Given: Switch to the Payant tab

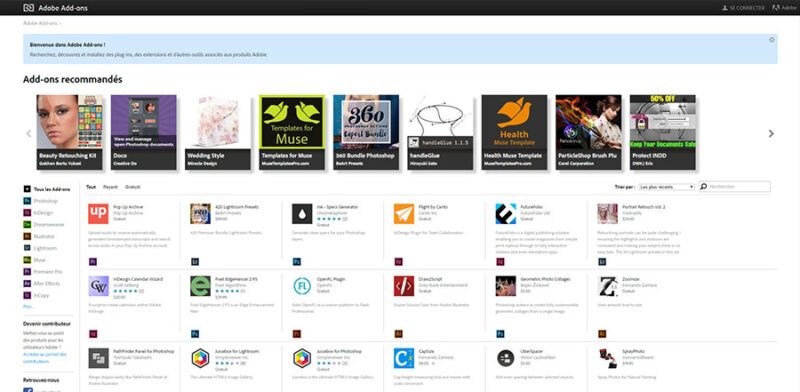Looking at the screenshot, I should 110,187.
